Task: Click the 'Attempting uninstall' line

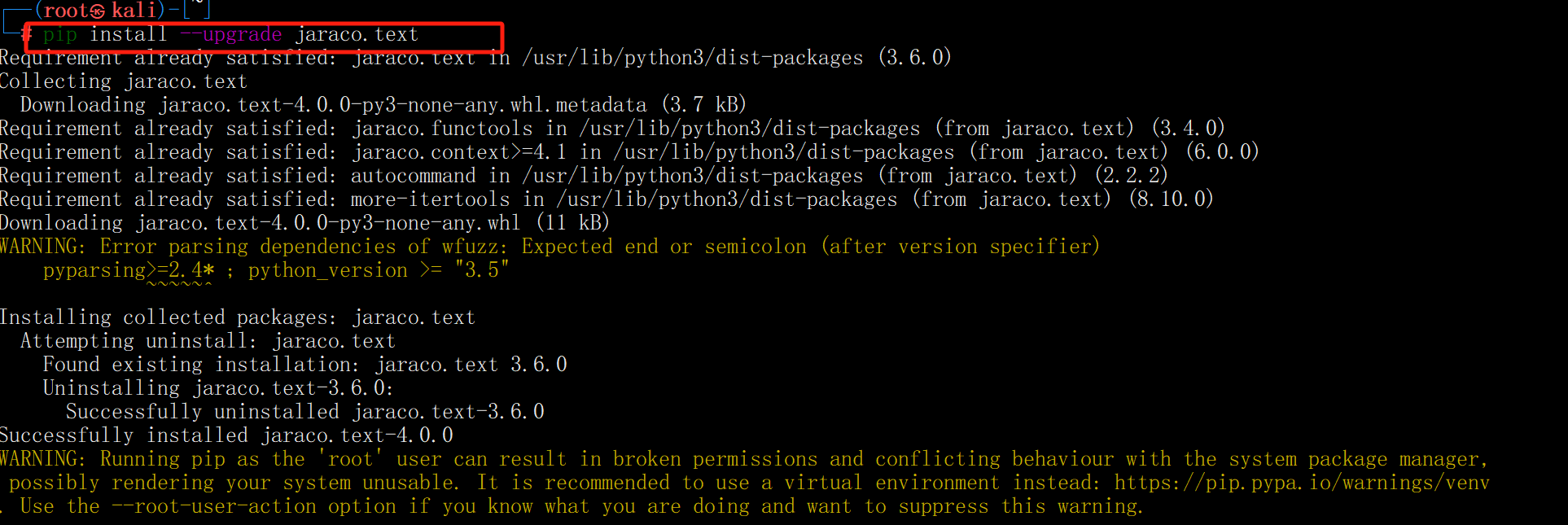Action: pyautogui.click(x=208, y=341)
